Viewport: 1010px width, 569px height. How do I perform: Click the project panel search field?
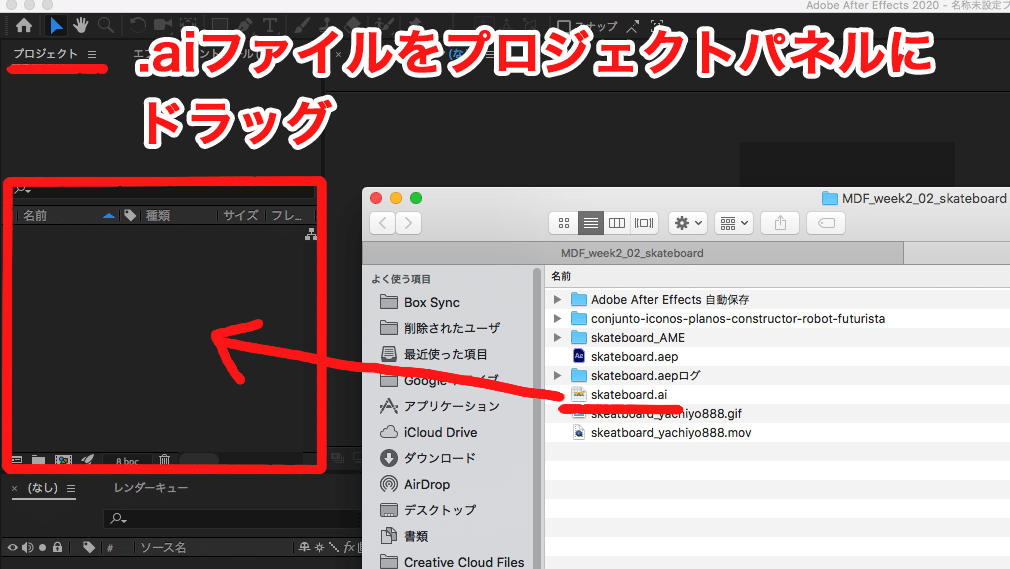[164, 189]
